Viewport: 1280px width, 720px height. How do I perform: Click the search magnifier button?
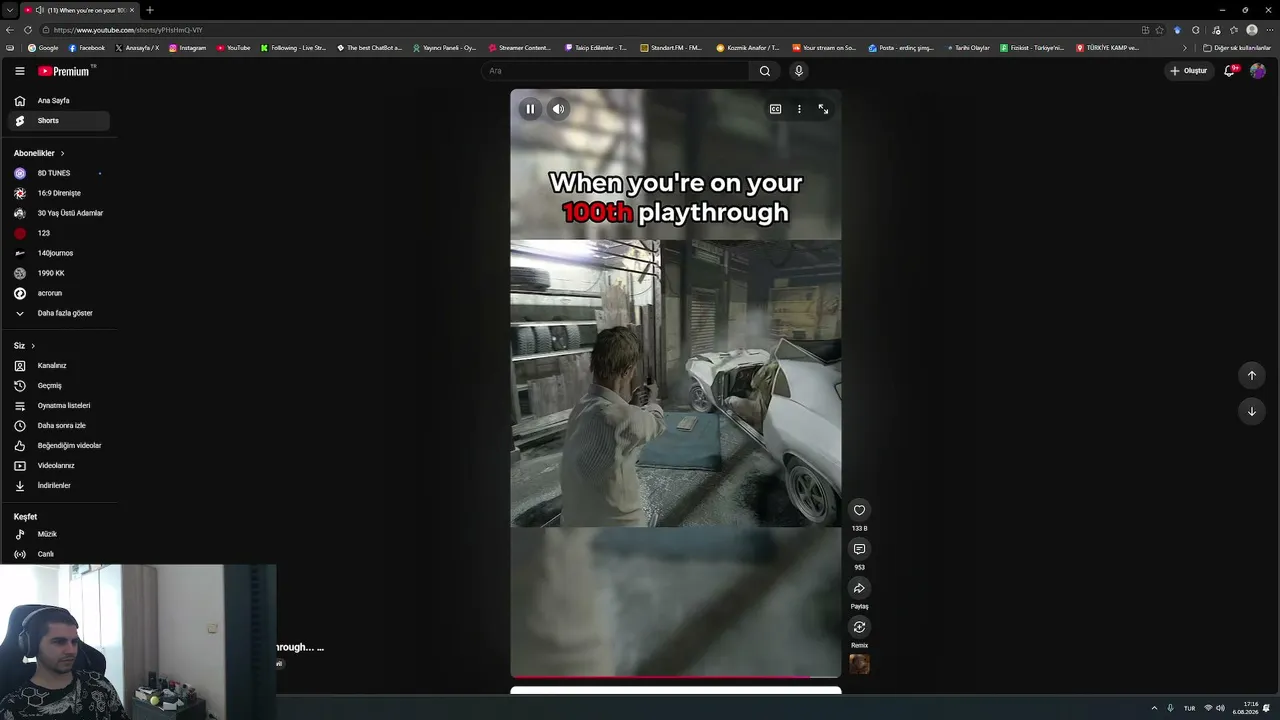pos(765,71)
